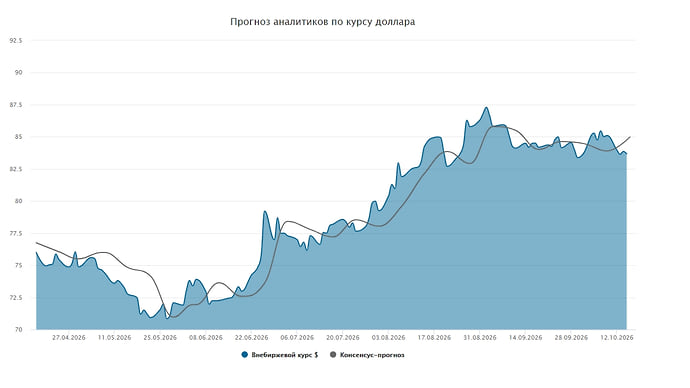Click the 75 value axis label
The width and height of the screenshot is (690, 388).
[x=18, y=265]
